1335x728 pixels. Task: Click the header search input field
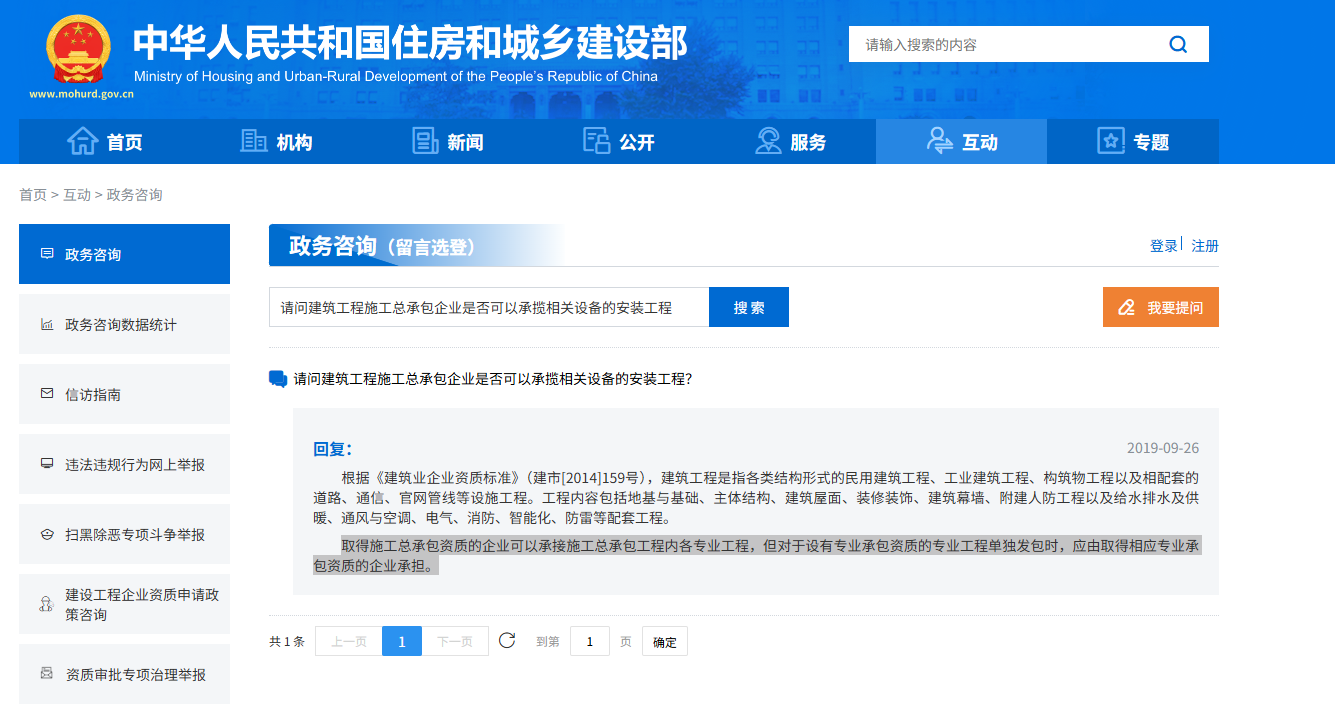pyautogui.click(x=1000, y=44)
